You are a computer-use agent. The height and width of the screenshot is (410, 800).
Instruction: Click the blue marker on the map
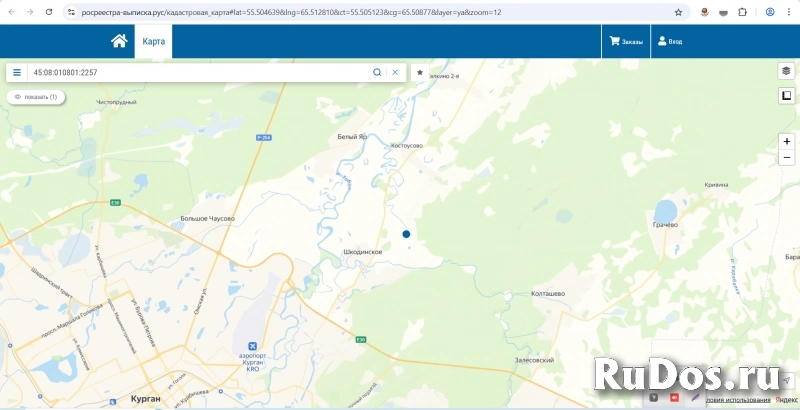(x=406, y=234)
